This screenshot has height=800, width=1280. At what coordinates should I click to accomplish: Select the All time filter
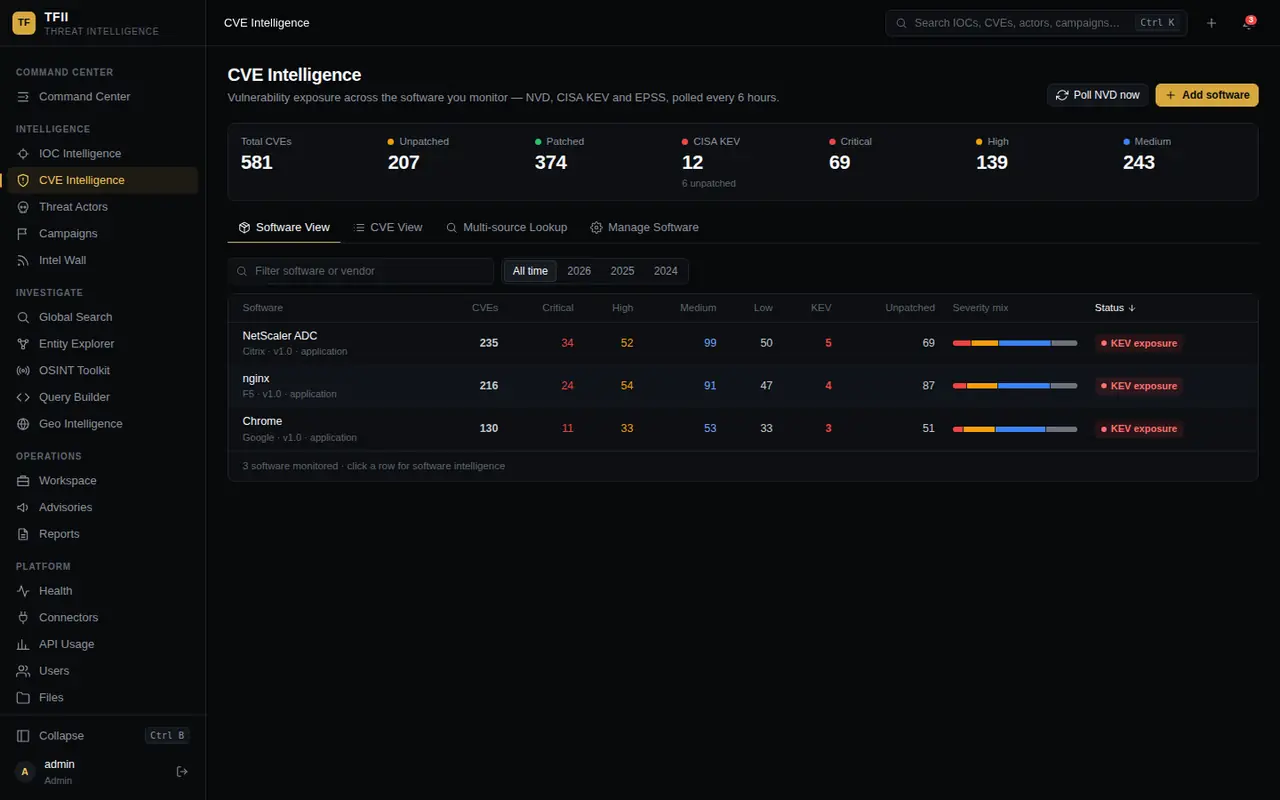pos(530,271)
